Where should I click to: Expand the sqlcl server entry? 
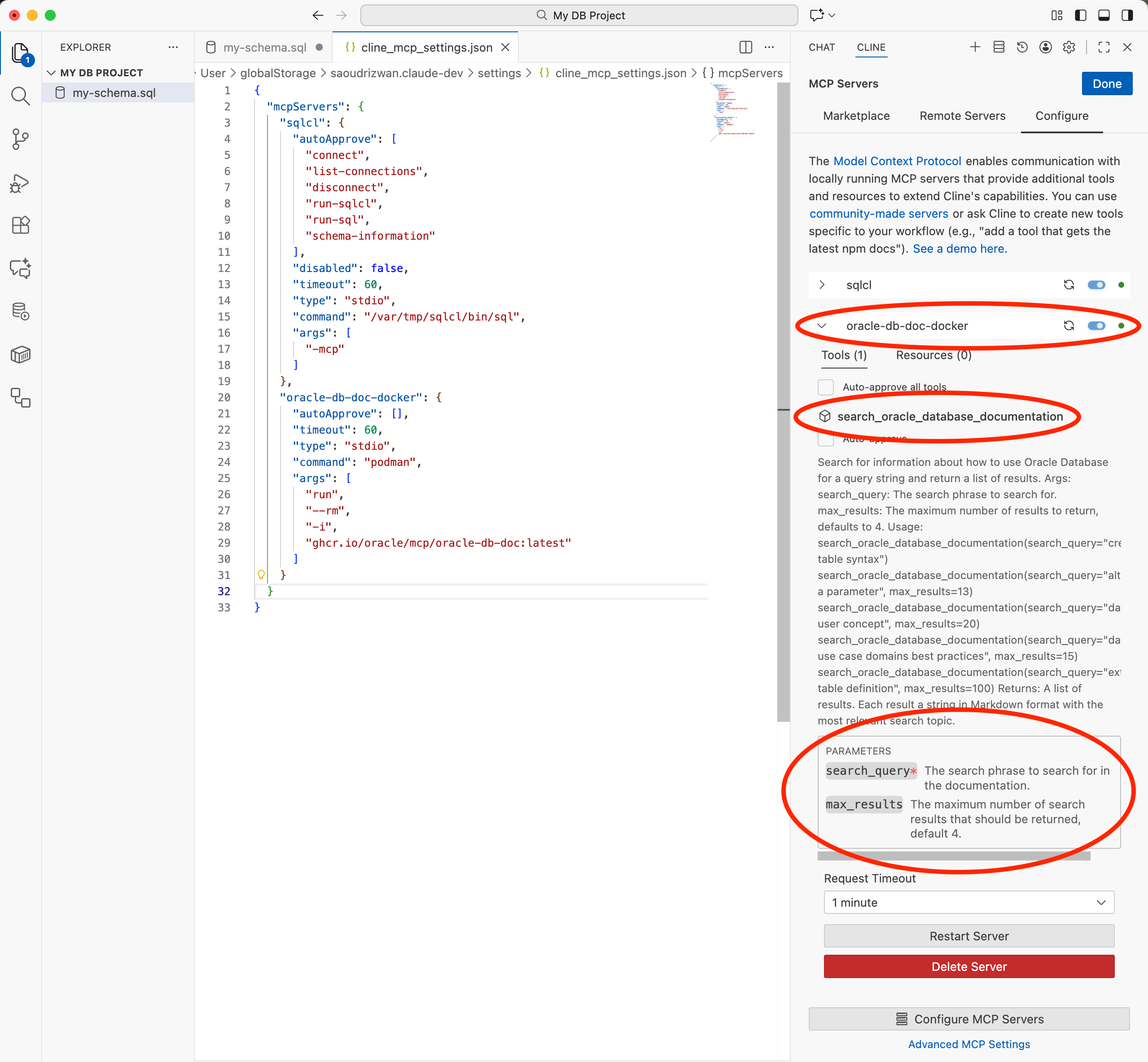[822, 285]
